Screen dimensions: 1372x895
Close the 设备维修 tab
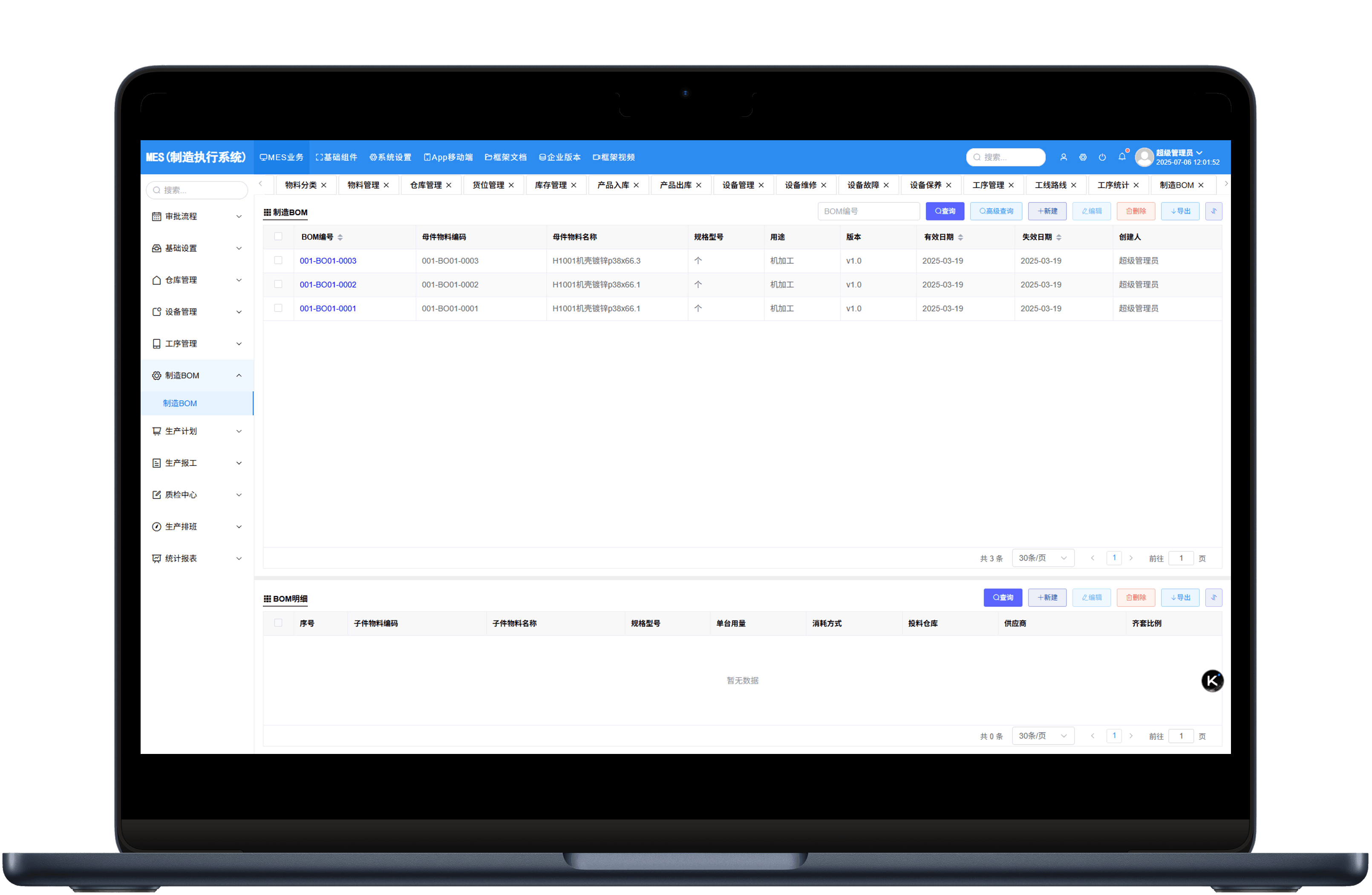click(x=824, y=185)
